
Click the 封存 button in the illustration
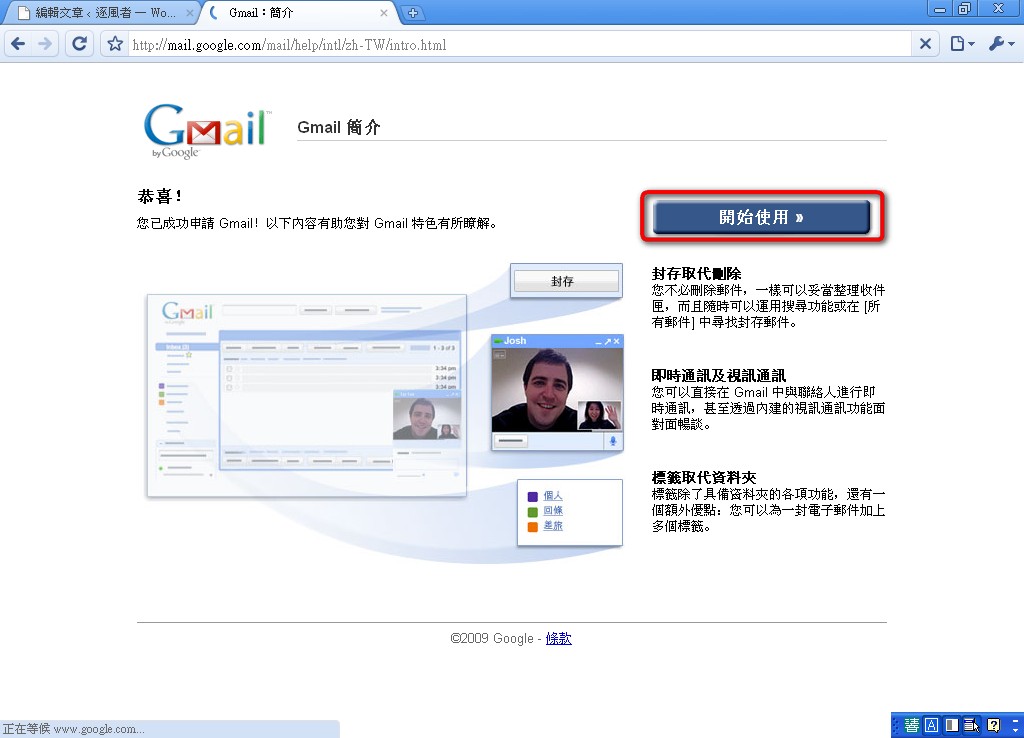[x=566, y=281]
